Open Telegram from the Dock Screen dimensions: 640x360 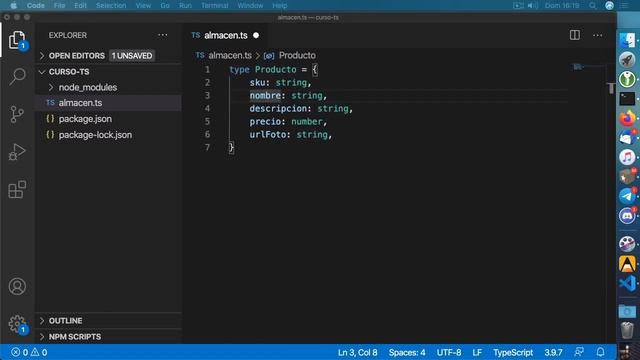tap(627, 196)
